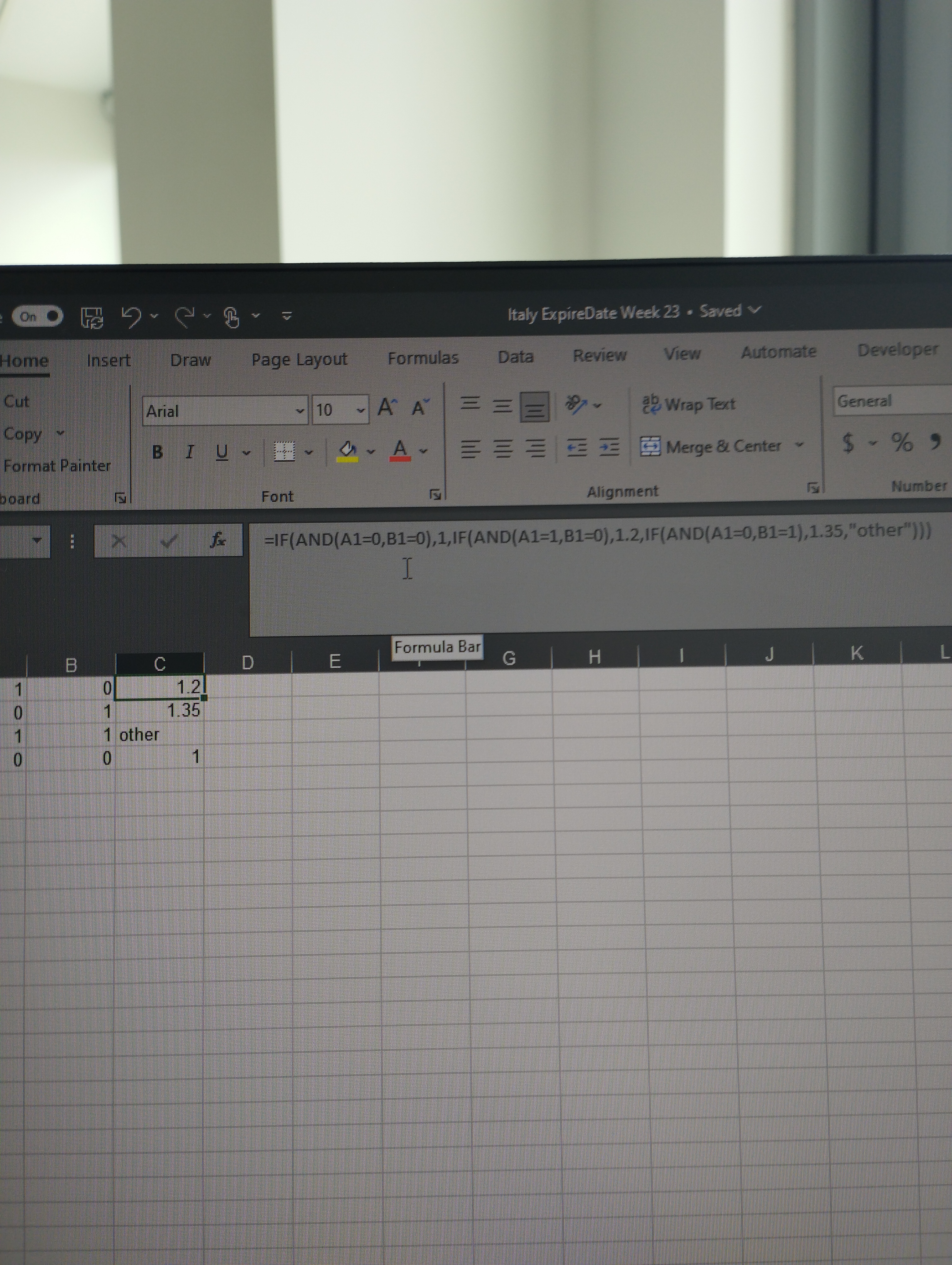Switch to the Page Layout tab
Viewport: 952px width, 1265px height.
[299, 359]
